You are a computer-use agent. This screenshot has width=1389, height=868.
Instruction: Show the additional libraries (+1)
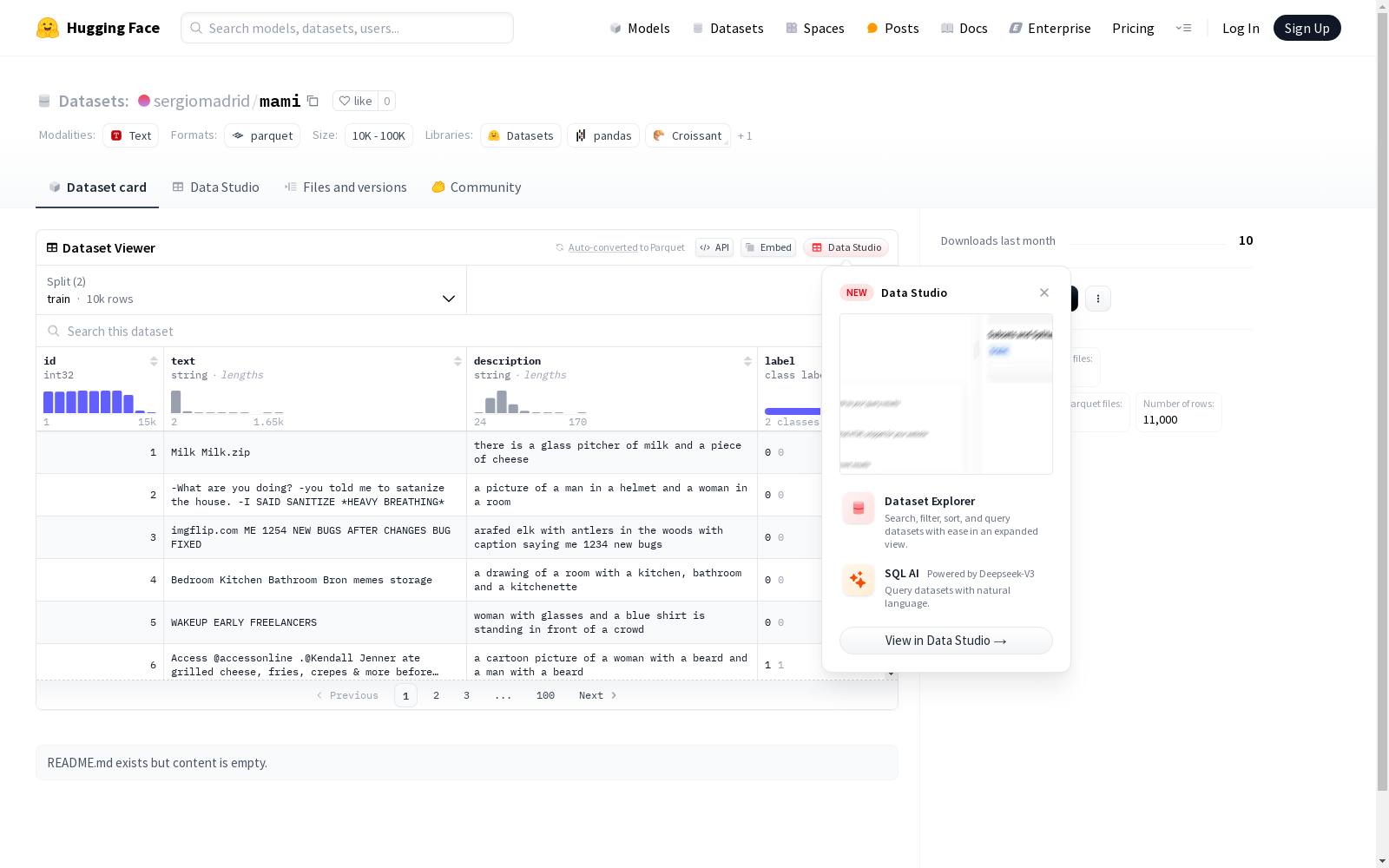point(745,135)
